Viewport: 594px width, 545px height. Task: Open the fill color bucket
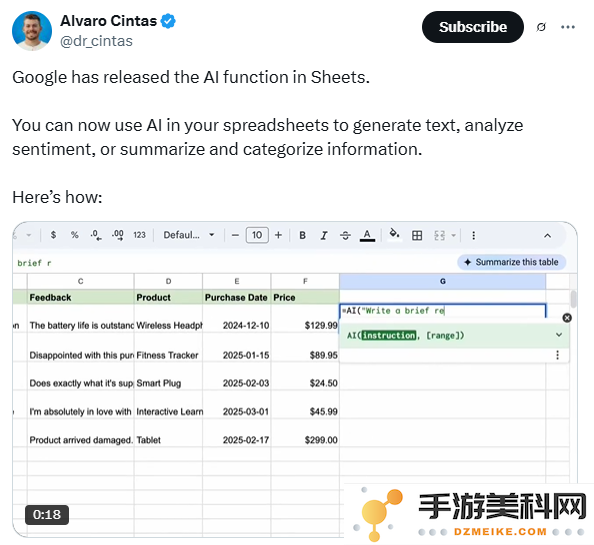(394, 234)
